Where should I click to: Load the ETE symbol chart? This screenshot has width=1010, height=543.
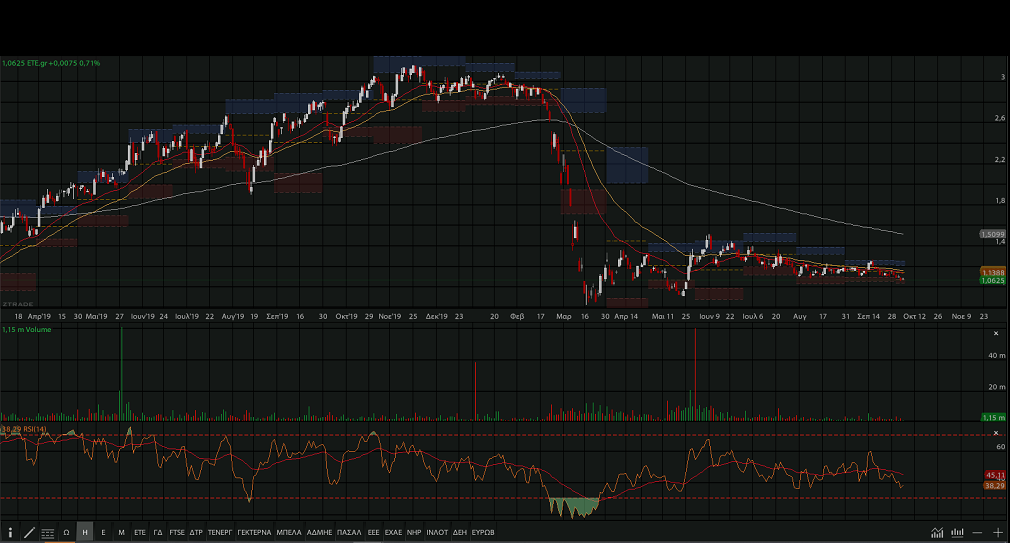(x=140, y=532)
